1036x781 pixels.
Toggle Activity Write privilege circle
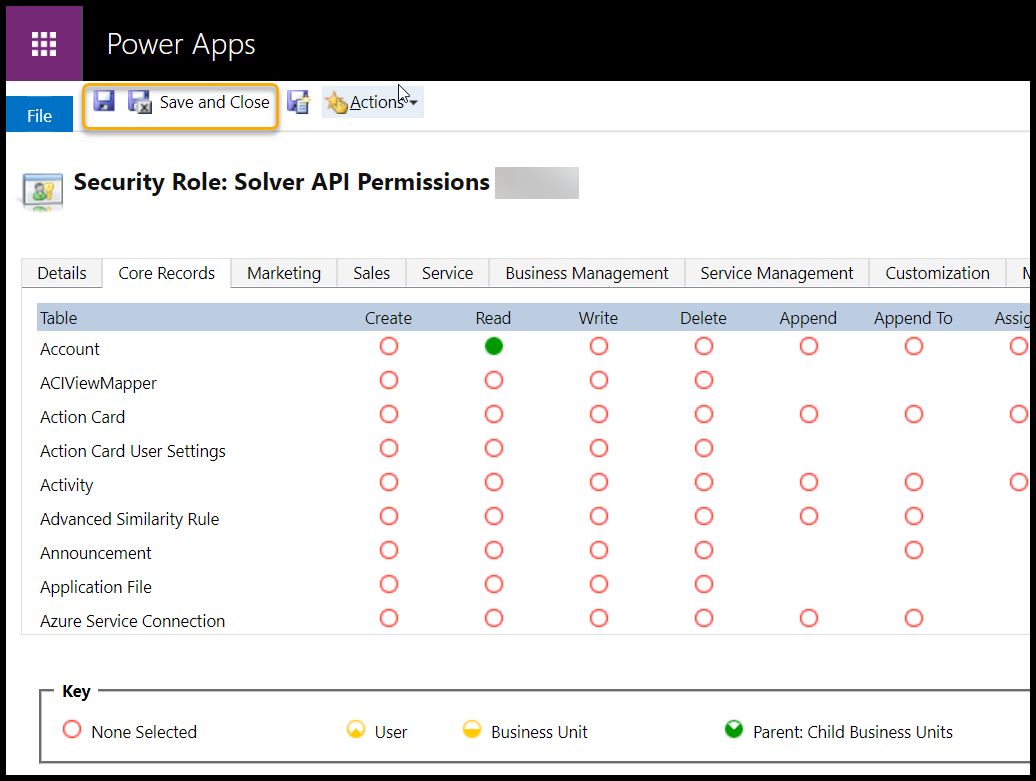(598, 482)
